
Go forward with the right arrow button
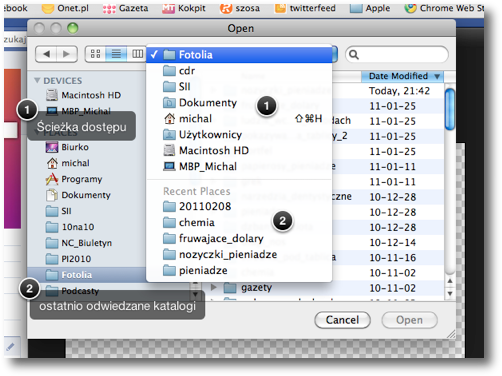pos(67,54)
